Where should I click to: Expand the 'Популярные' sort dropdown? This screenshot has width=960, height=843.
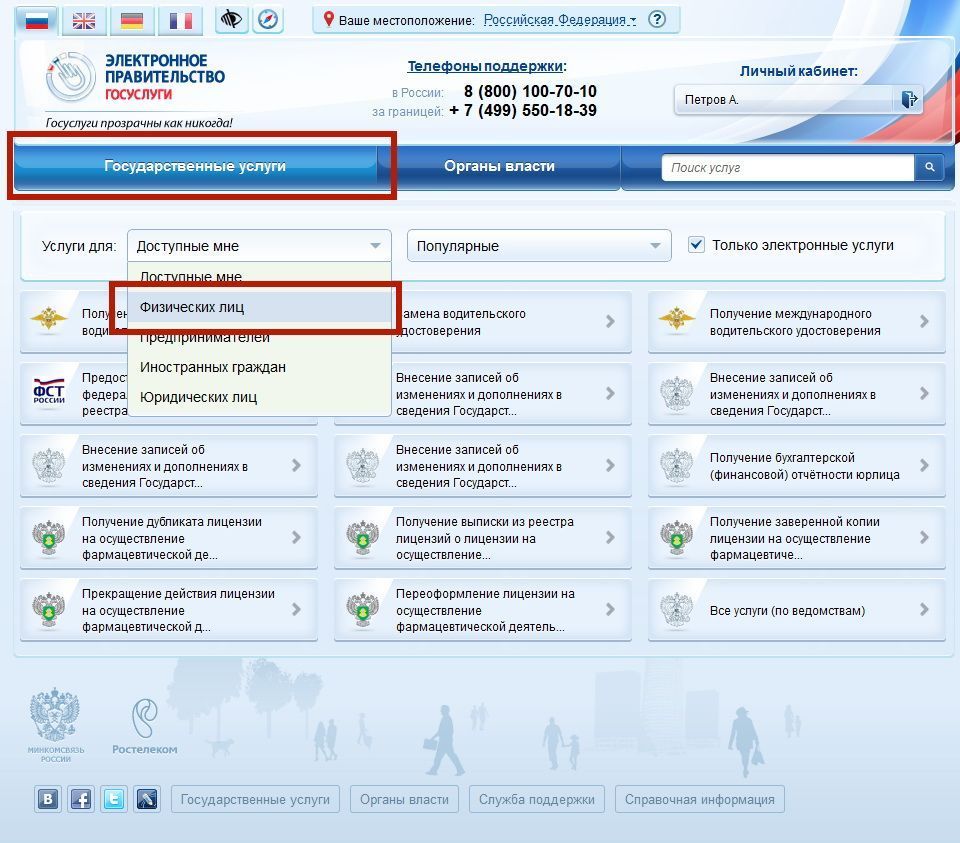pos(538,246)
